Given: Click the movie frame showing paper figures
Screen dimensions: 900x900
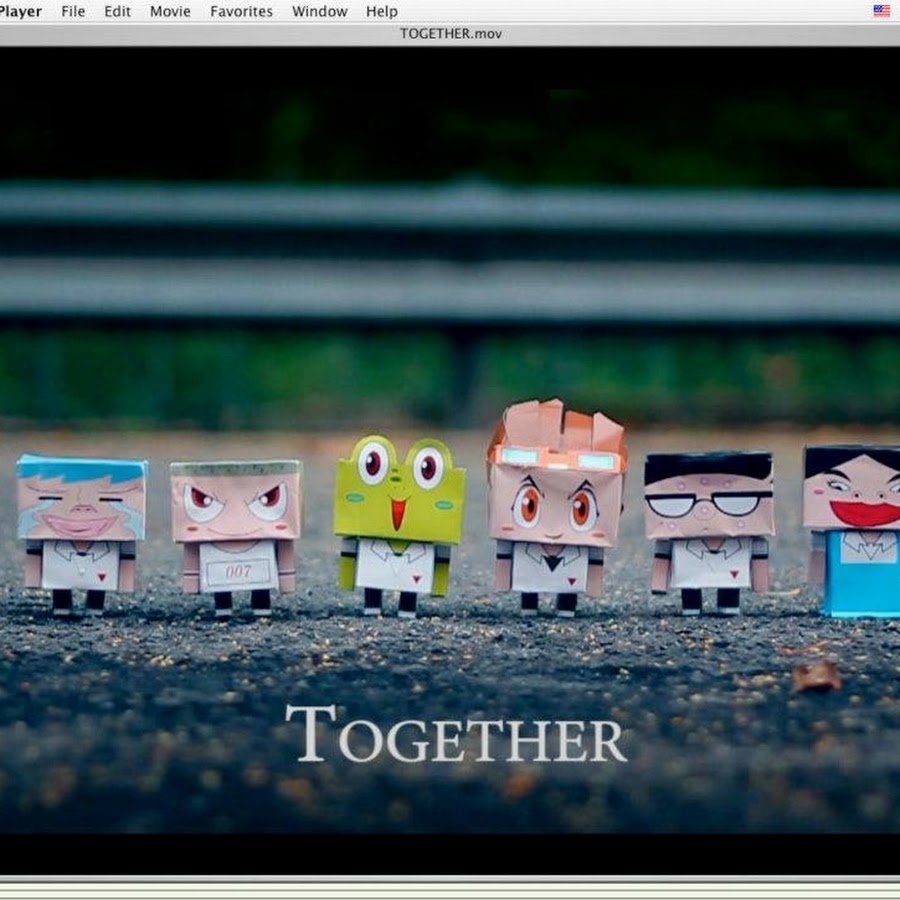Looking at the screenshot, I should tap(450, 460).
